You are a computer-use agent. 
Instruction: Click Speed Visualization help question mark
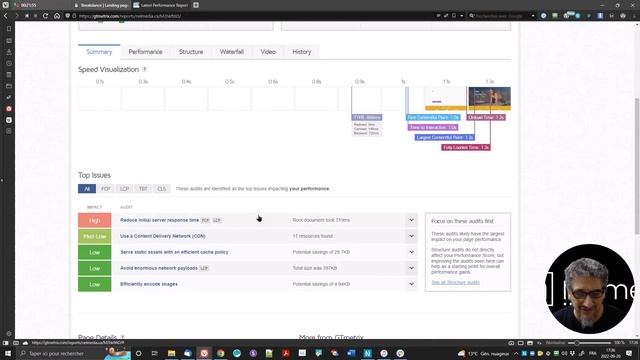point(144,69)
